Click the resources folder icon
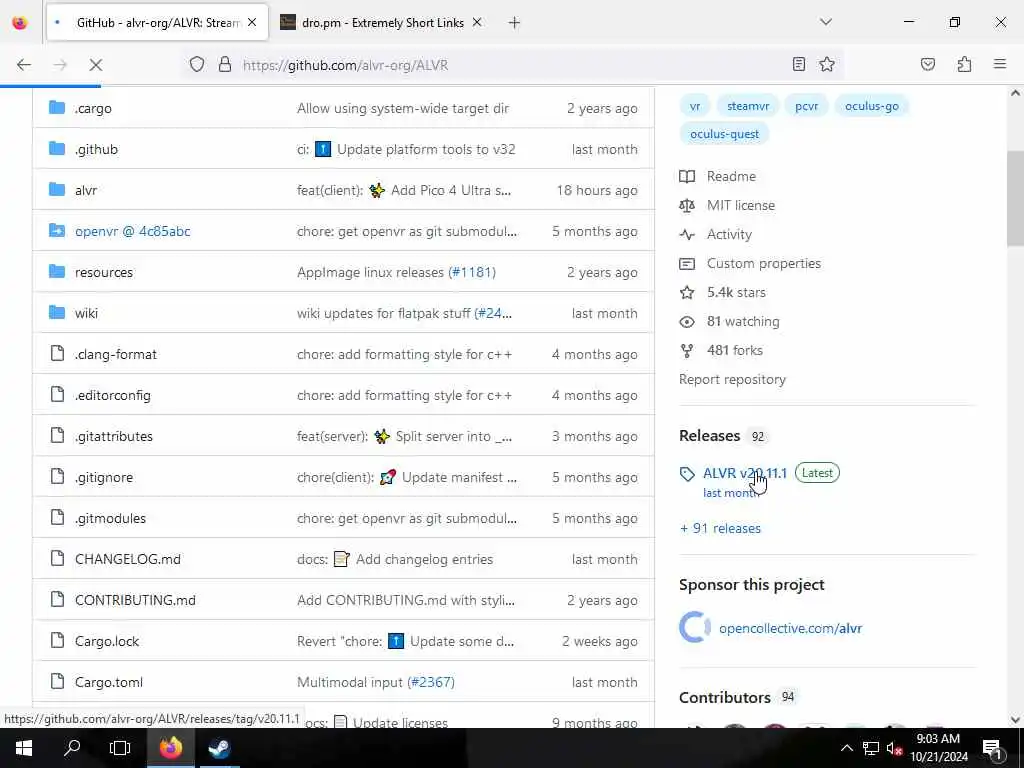1024x768 pixels. coord(57,272)
